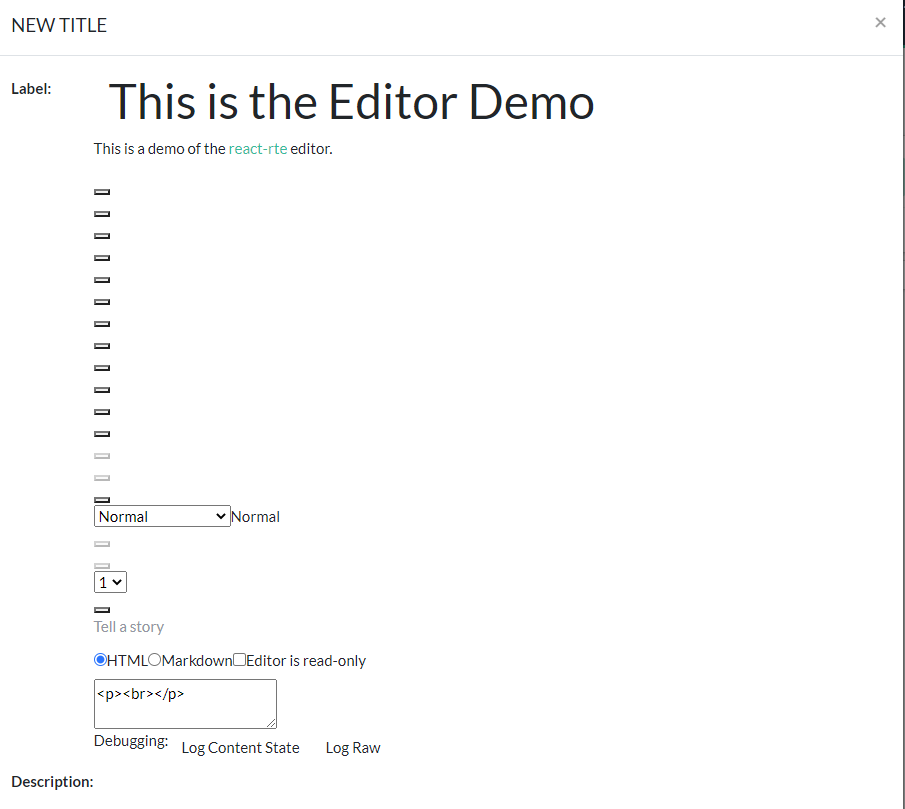Open the react-rte link
Viewport: 905px width, 809px height.
click(257, 149)
